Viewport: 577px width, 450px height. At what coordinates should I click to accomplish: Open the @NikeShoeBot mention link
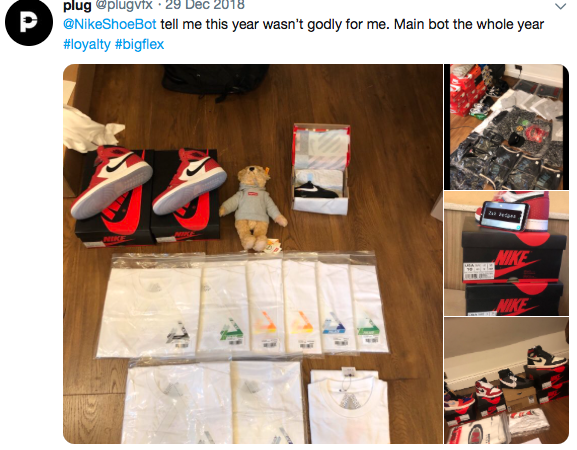110,24
